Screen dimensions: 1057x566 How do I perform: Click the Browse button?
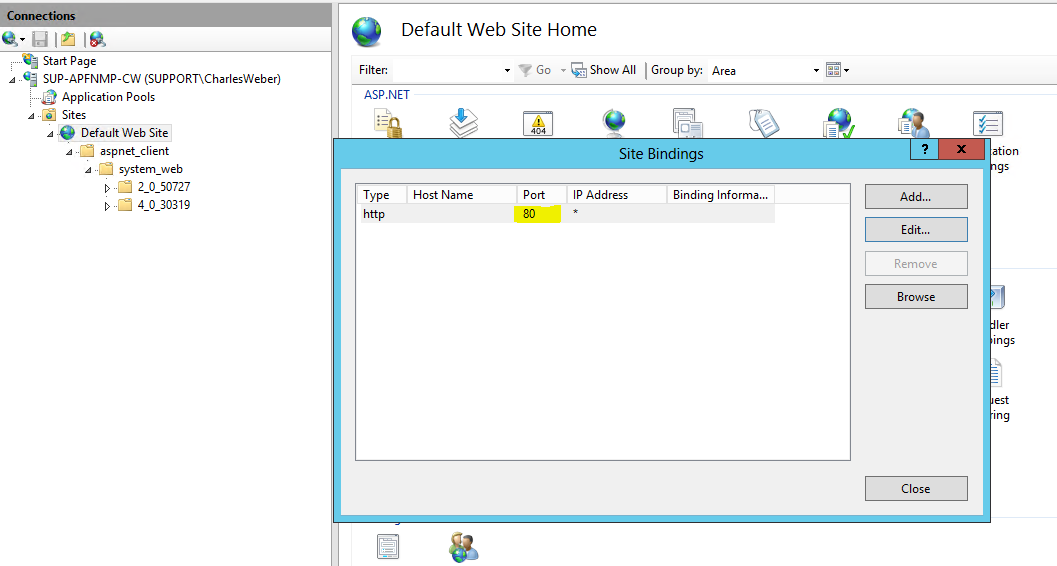tap(916, 296)
